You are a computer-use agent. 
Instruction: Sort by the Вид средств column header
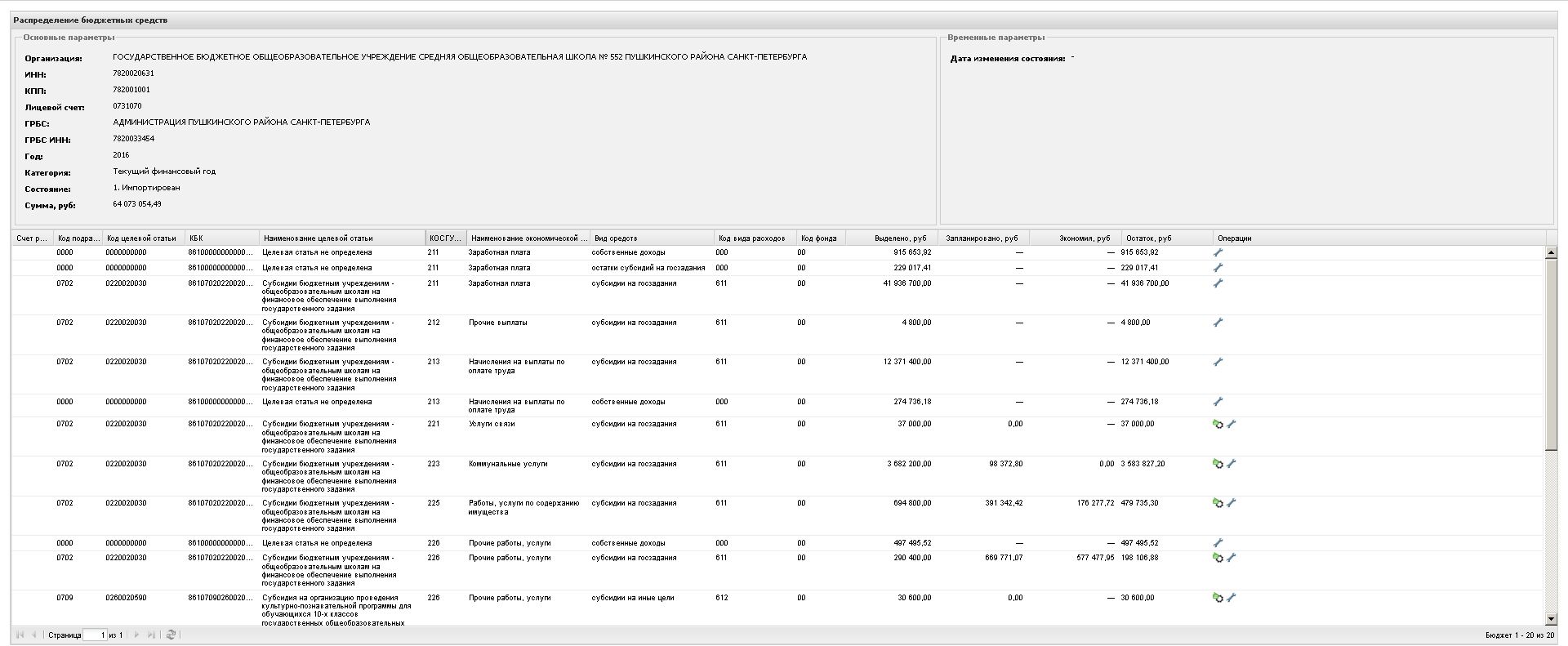[x=616, y=238]
